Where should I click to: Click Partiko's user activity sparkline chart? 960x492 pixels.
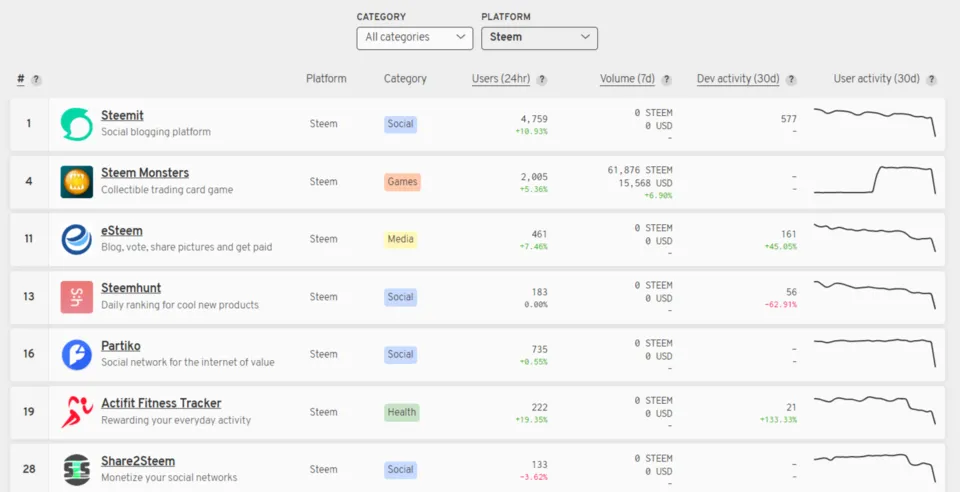pos(875,352)
